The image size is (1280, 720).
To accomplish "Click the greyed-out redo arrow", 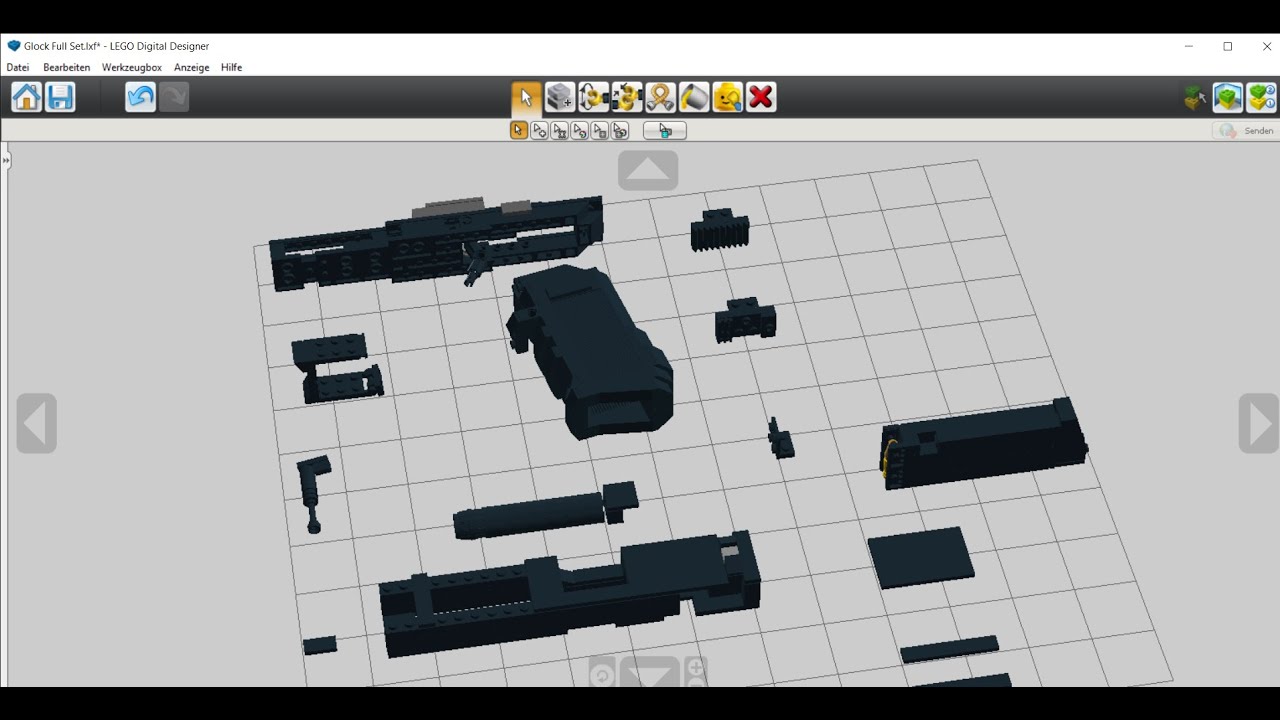I will 174,97.
